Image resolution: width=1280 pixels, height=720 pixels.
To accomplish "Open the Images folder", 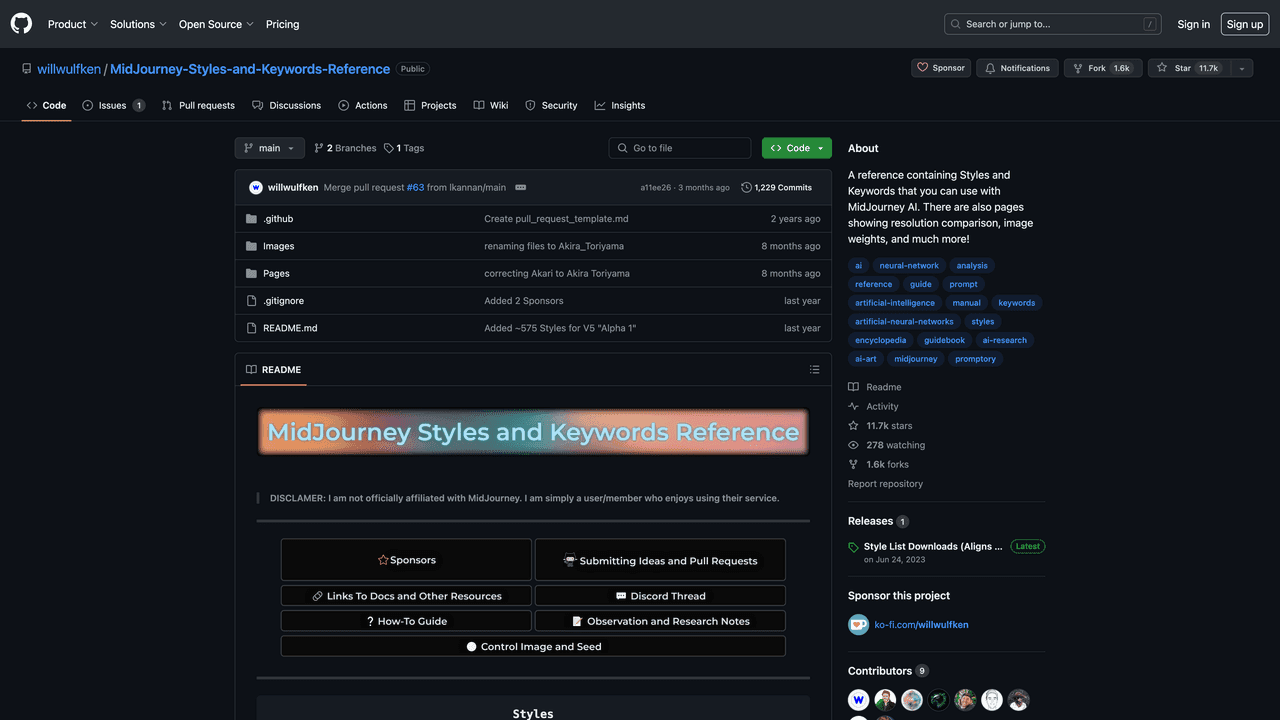I will click(278, 246).
